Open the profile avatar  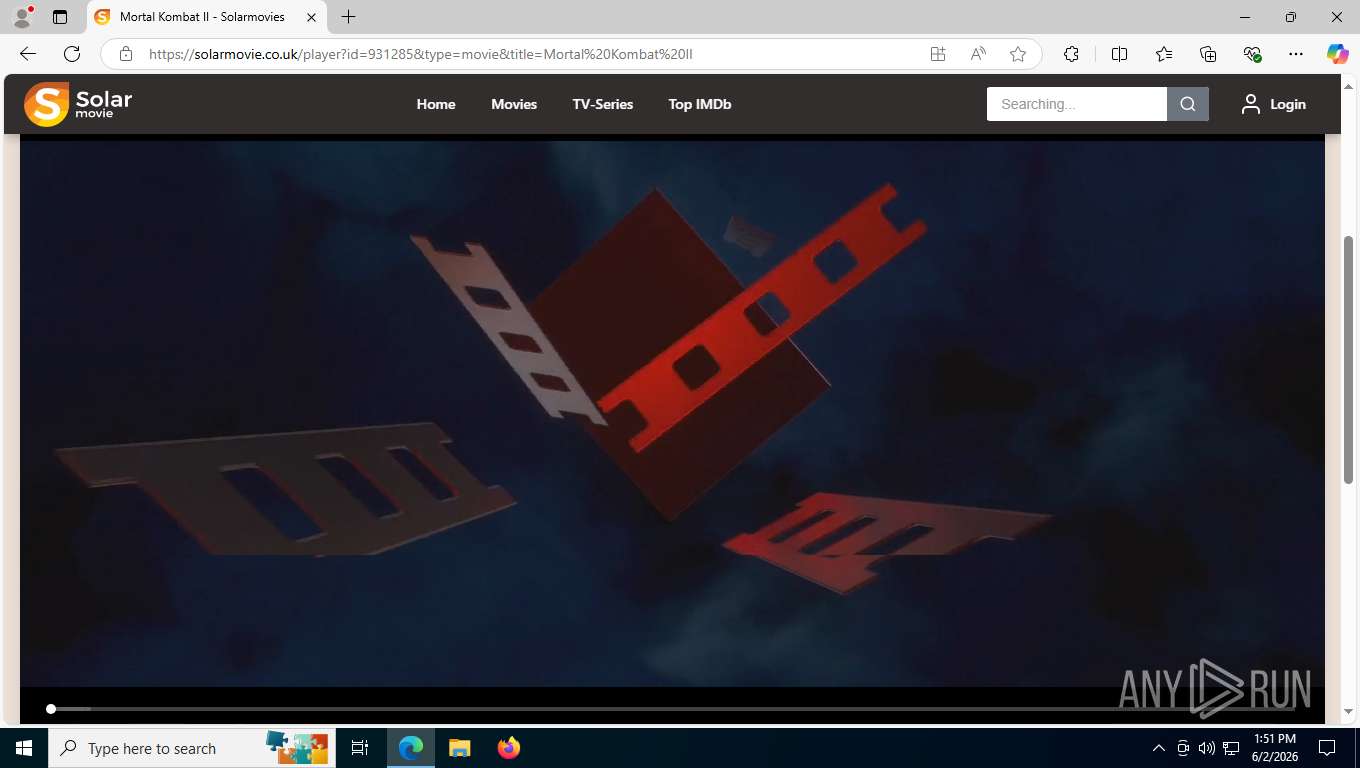(x=22, y=17)
